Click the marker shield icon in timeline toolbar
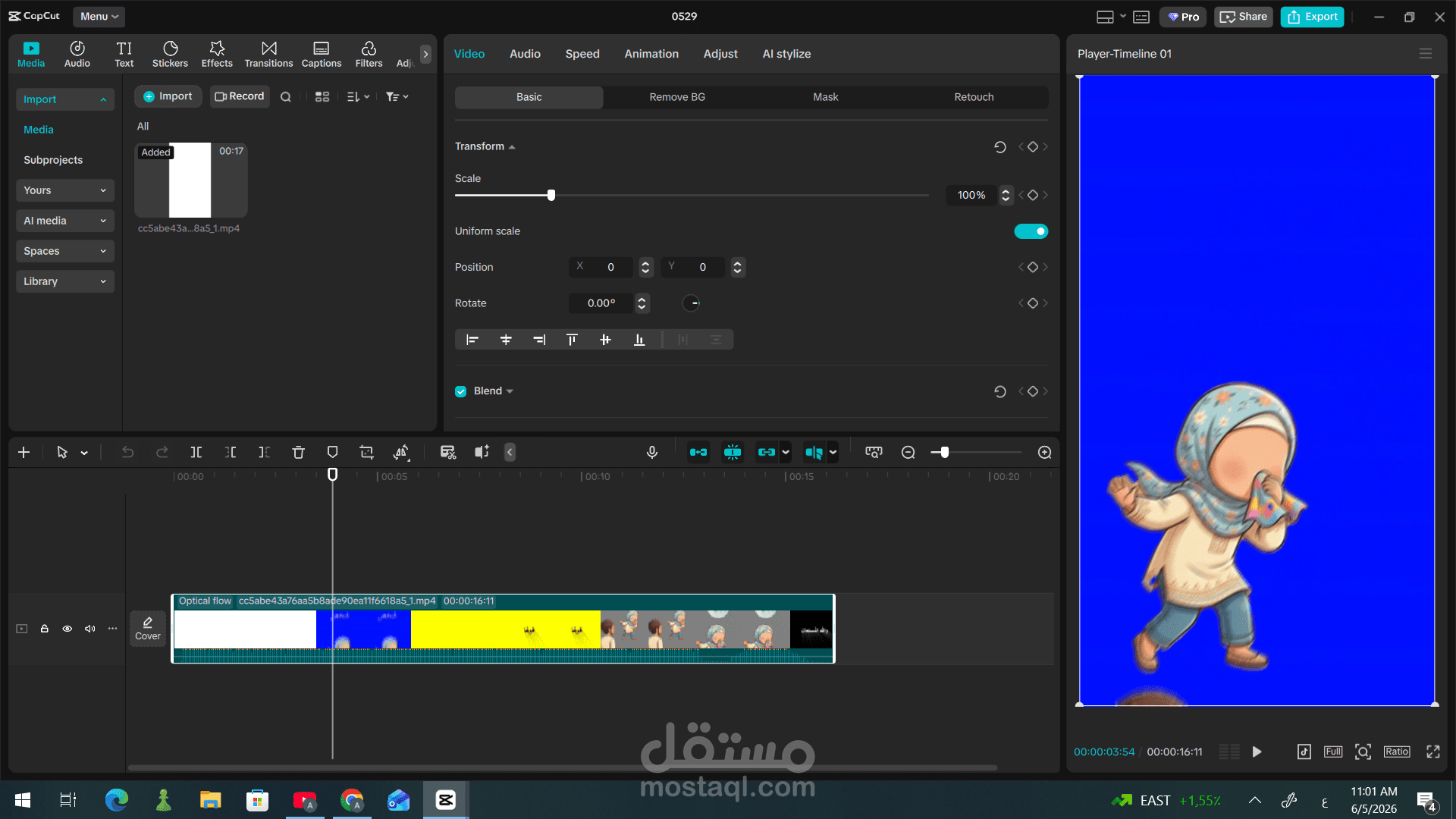Viewport: 1456px width, 819px height. pyautogui.click(x=332, y=453)
